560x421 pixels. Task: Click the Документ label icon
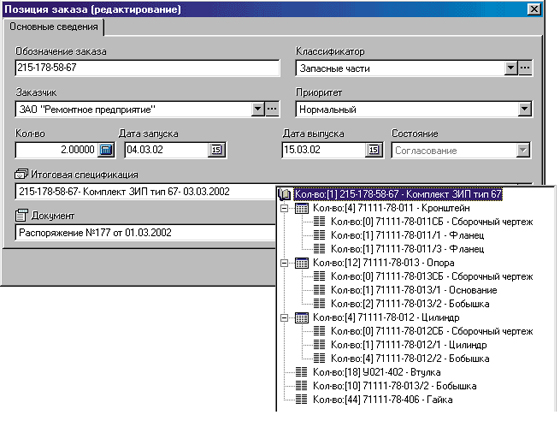21,215
